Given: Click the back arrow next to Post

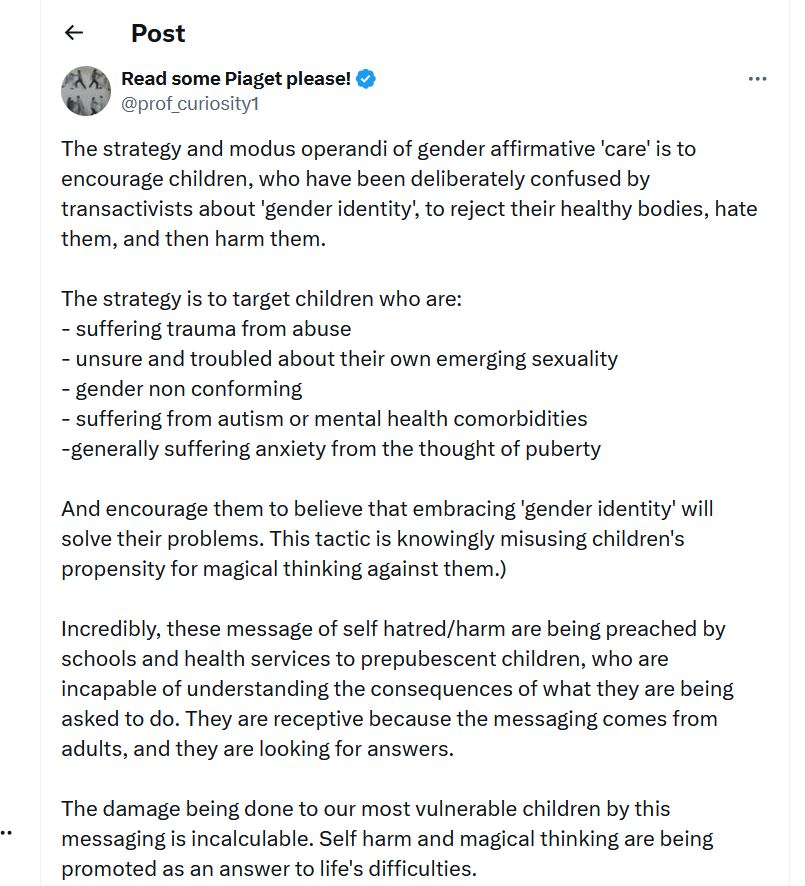Looking at the screenshot, I should [x=73, y=33].
